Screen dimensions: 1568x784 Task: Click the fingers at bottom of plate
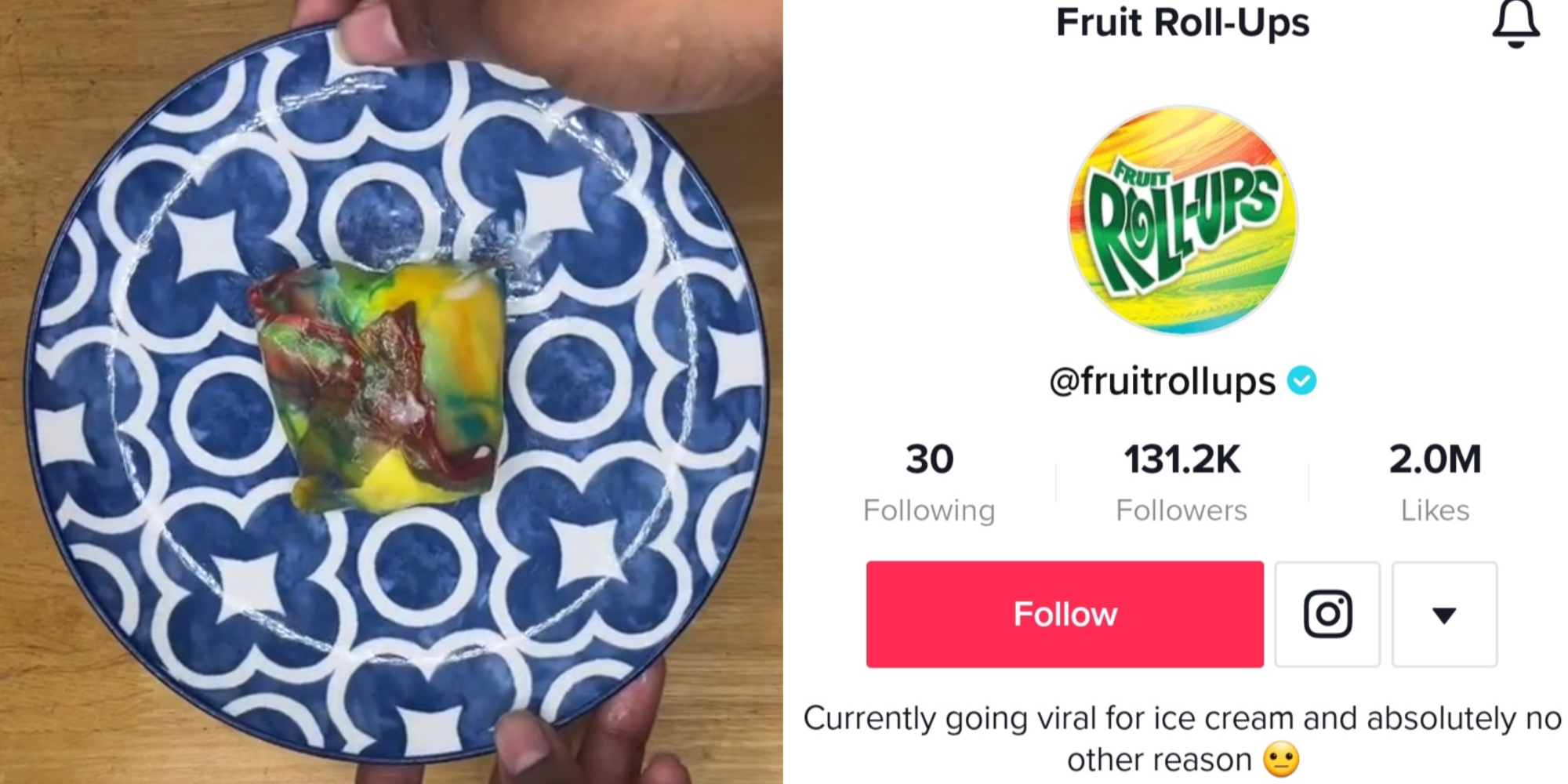click(x=580, y=737)
